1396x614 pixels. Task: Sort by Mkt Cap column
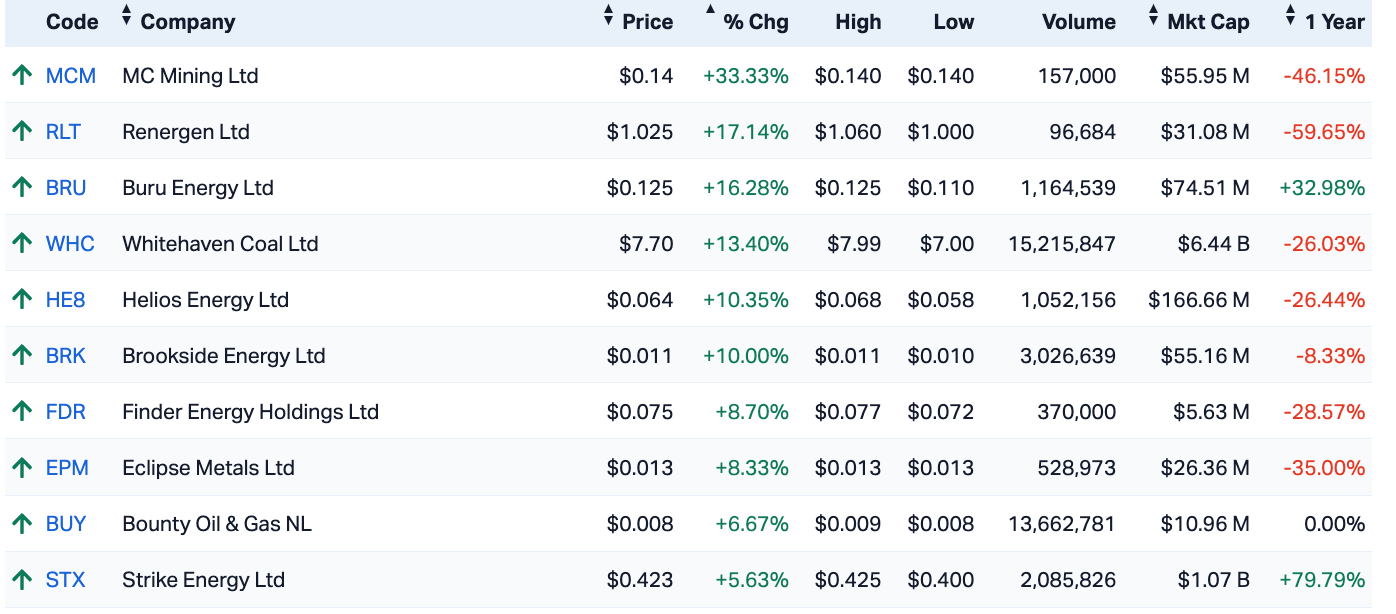1207,22
